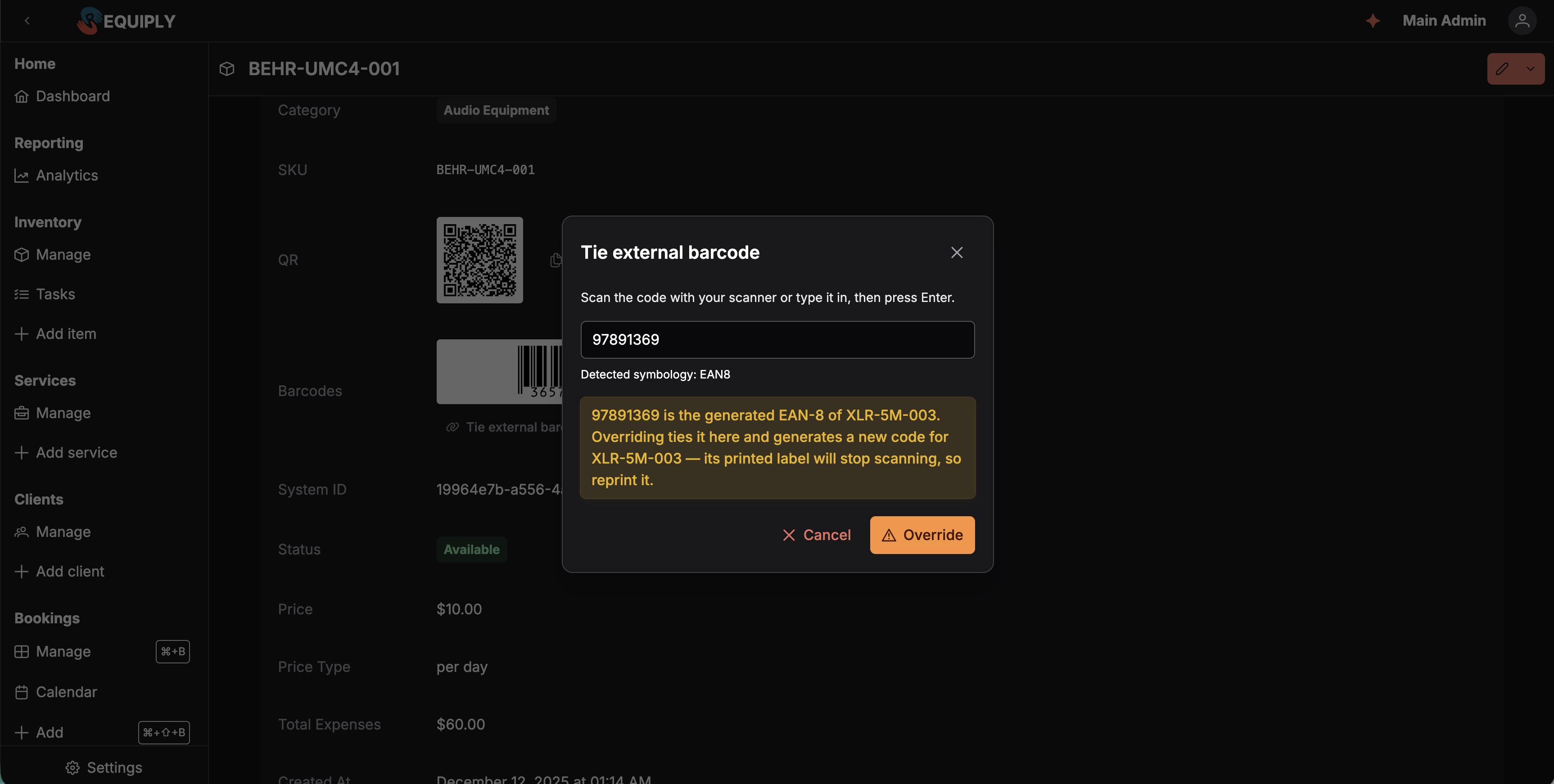Click the barcode input field containing 97891369
Screen dimensions: 1554x784
(x=777, y=339)
